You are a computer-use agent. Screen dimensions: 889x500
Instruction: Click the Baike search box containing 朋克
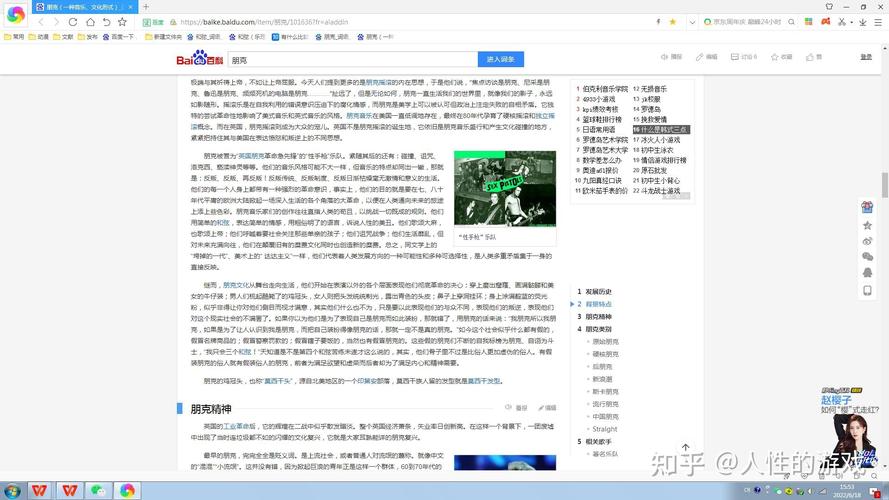[353, 60]
